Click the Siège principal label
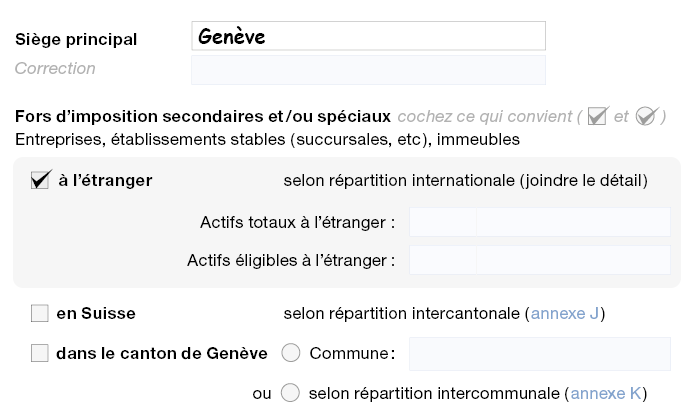The image size is (682, 410). point(76,40)
